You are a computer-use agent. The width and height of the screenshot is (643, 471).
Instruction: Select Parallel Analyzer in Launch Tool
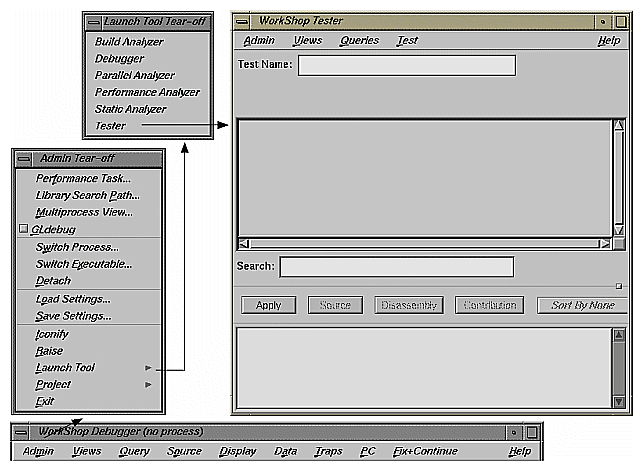(x=135, y=75)
